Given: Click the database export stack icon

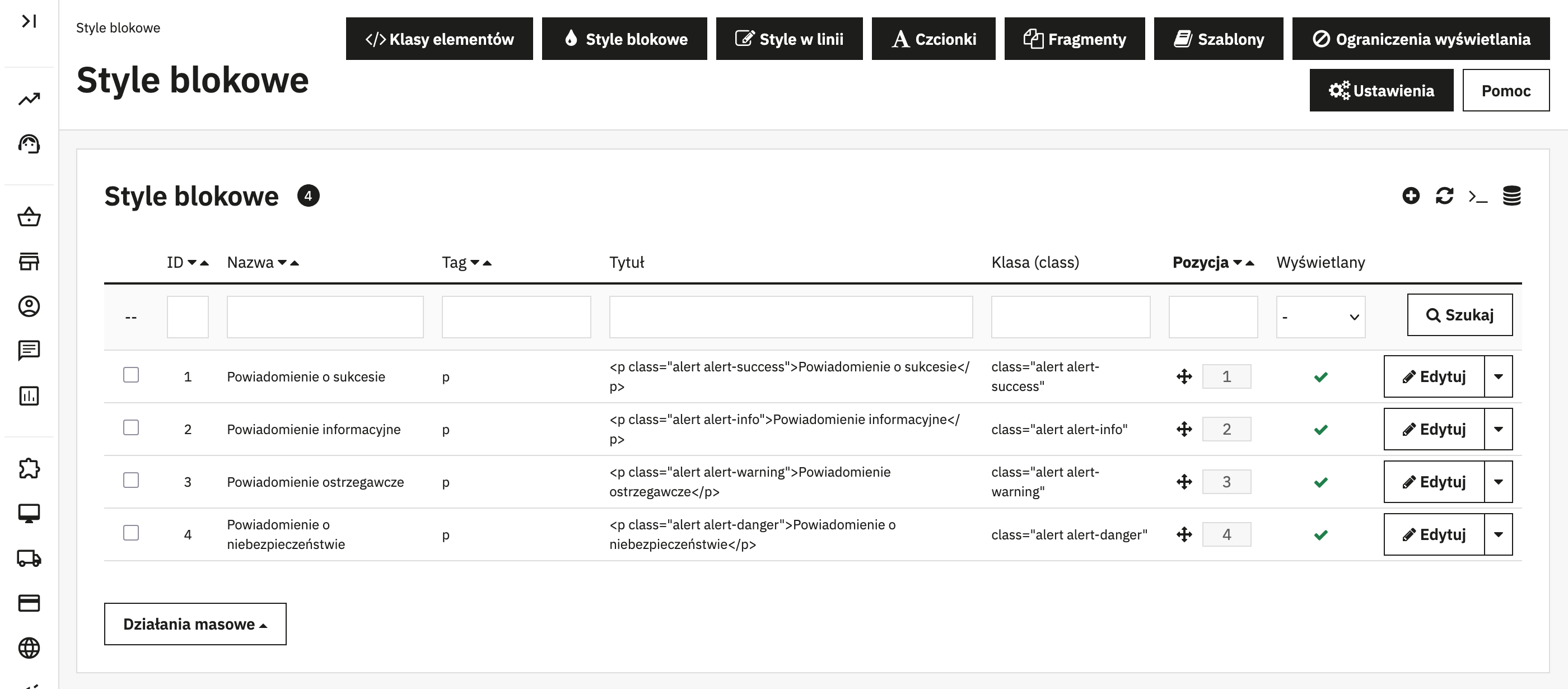Looking at the screenshot, I should (1511, 196).
